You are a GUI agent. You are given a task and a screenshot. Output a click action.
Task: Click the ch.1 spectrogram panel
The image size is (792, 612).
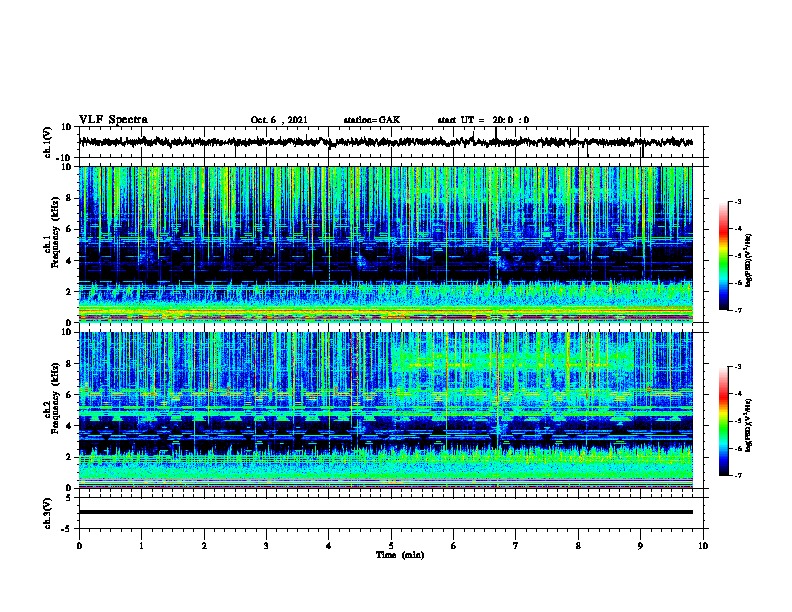coord(386,244)
